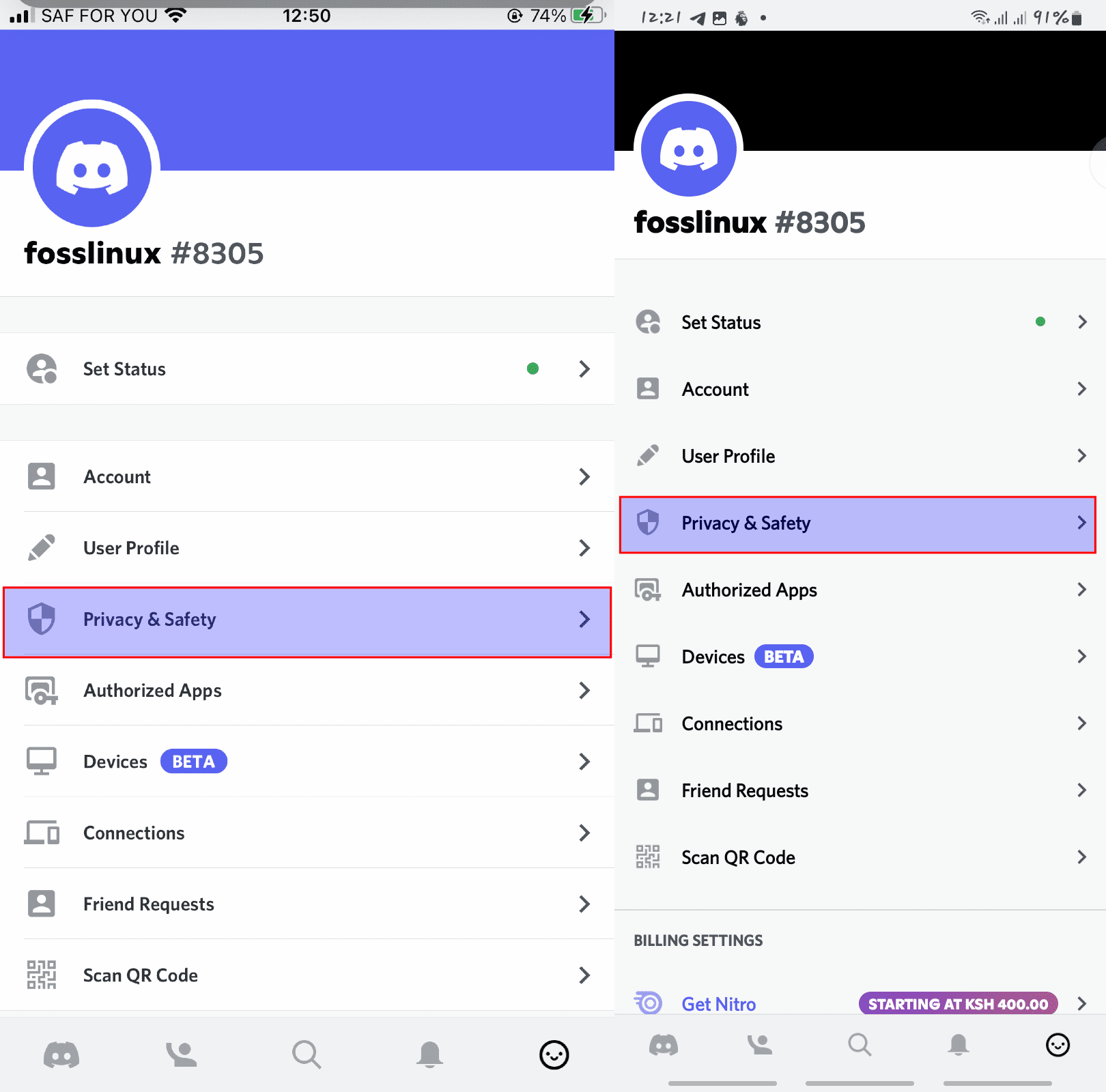The image size is (1106, 1092).
Task: Tap the Scan QR Code icon, left screen
Action: click(42, 975)
